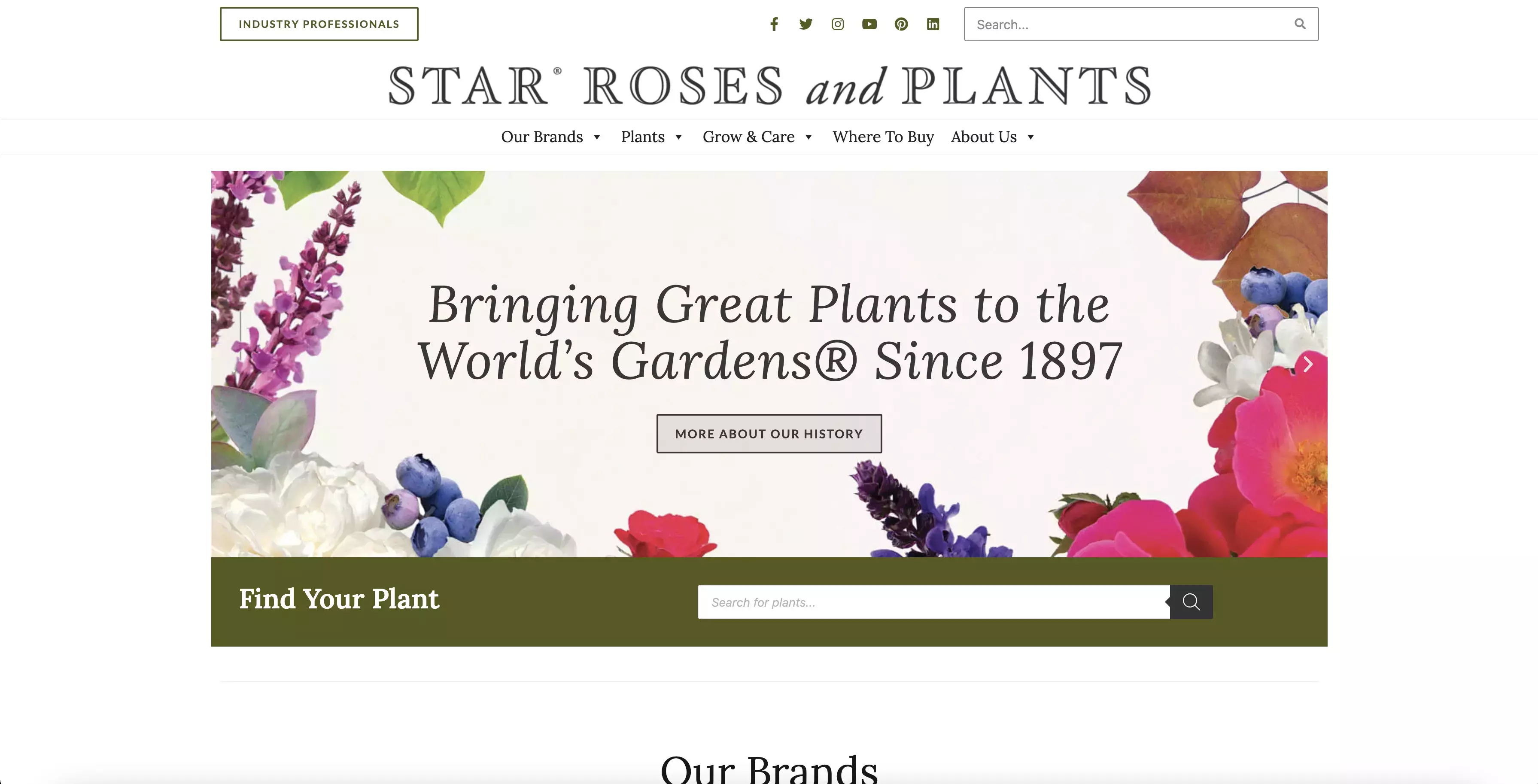Viewport: 1538px width, 784px height.
Task: Expand Our Brands dropdown arrow
Action: click(x=596, y=137)
